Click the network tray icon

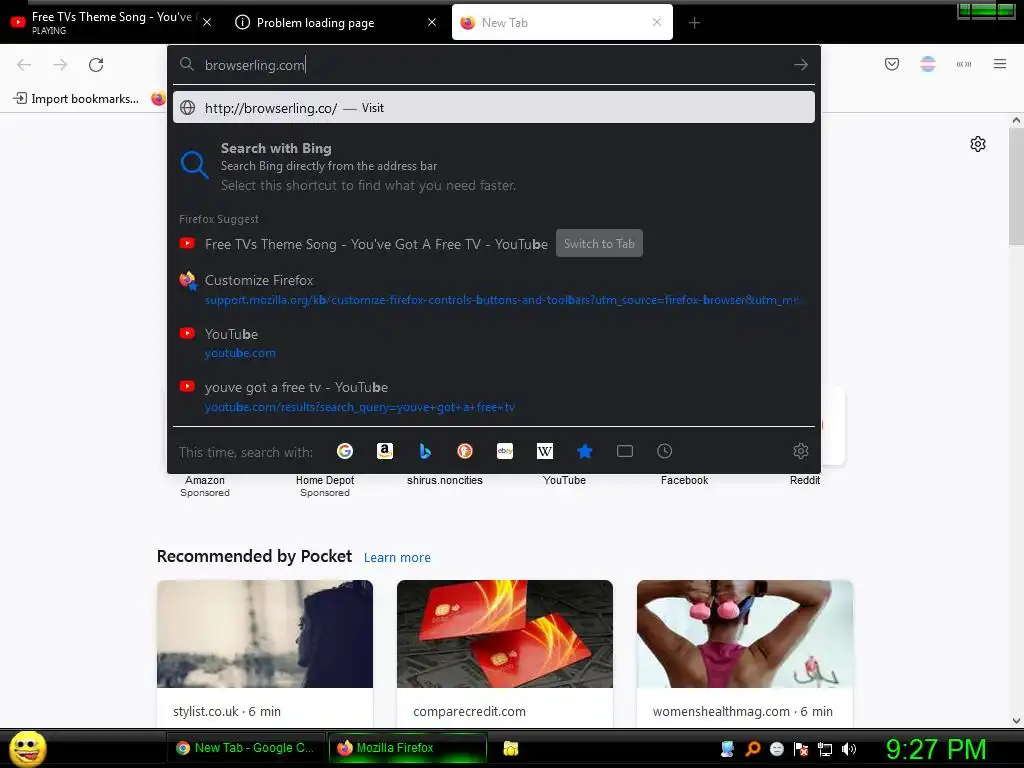(x=825, y=749)
